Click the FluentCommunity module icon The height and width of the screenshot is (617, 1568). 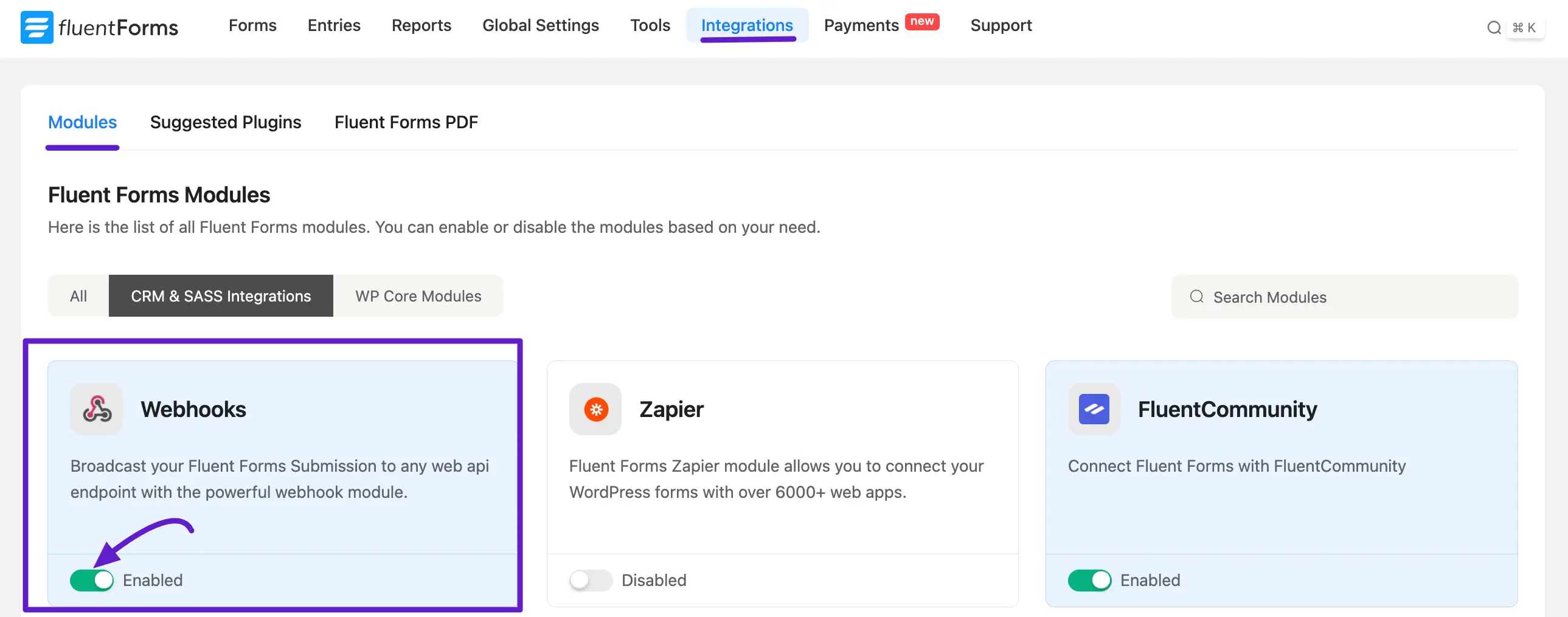pyautogui.click(x=1094, y=409)
